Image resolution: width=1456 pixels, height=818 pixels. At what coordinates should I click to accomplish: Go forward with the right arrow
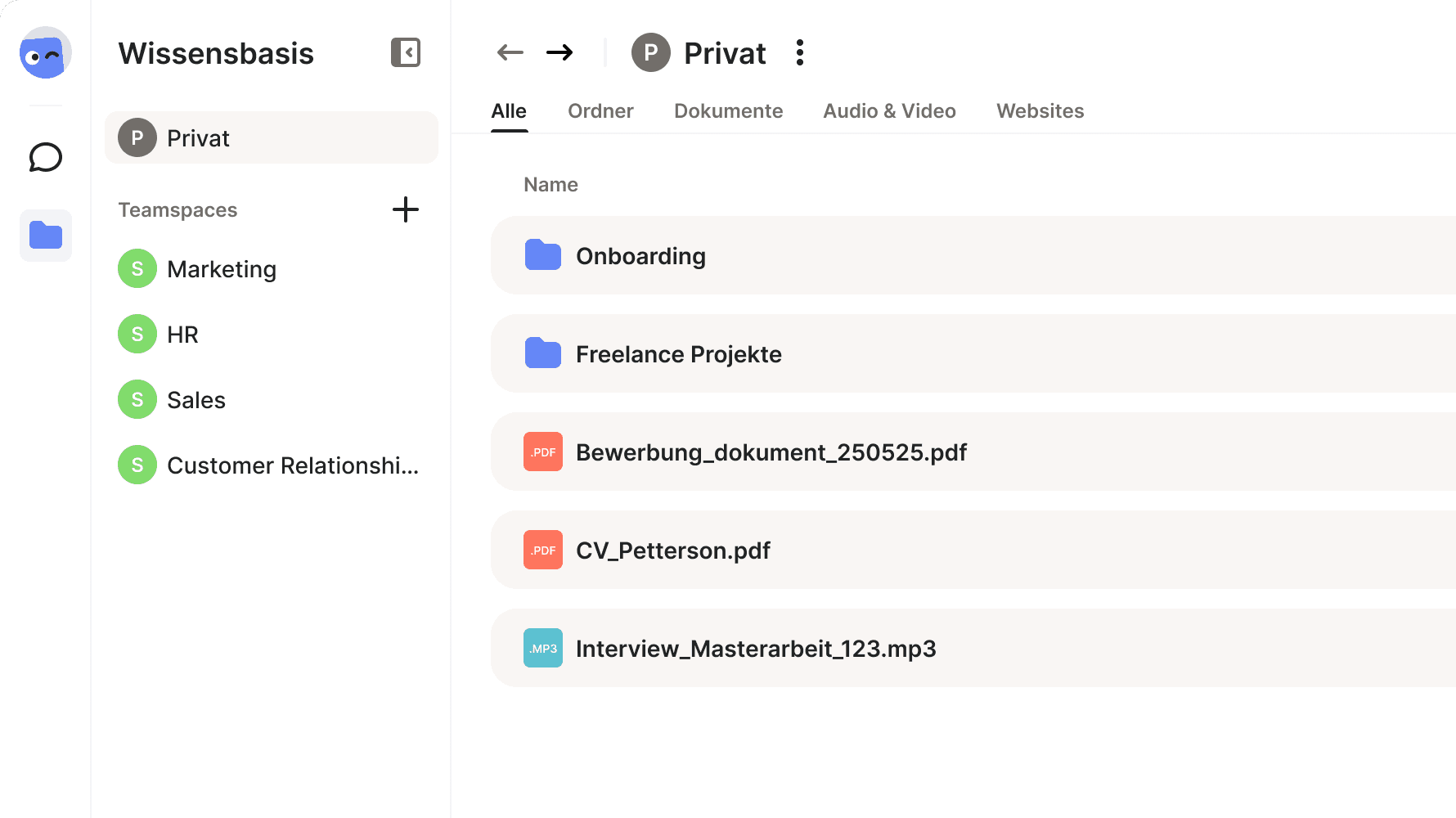coord(559,52)
